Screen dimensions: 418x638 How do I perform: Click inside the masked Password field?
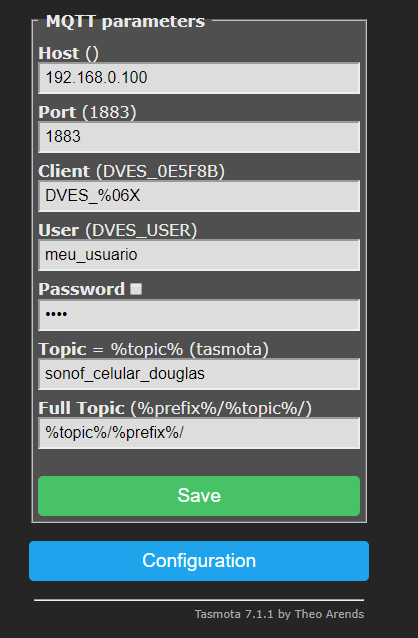point(199,315)
